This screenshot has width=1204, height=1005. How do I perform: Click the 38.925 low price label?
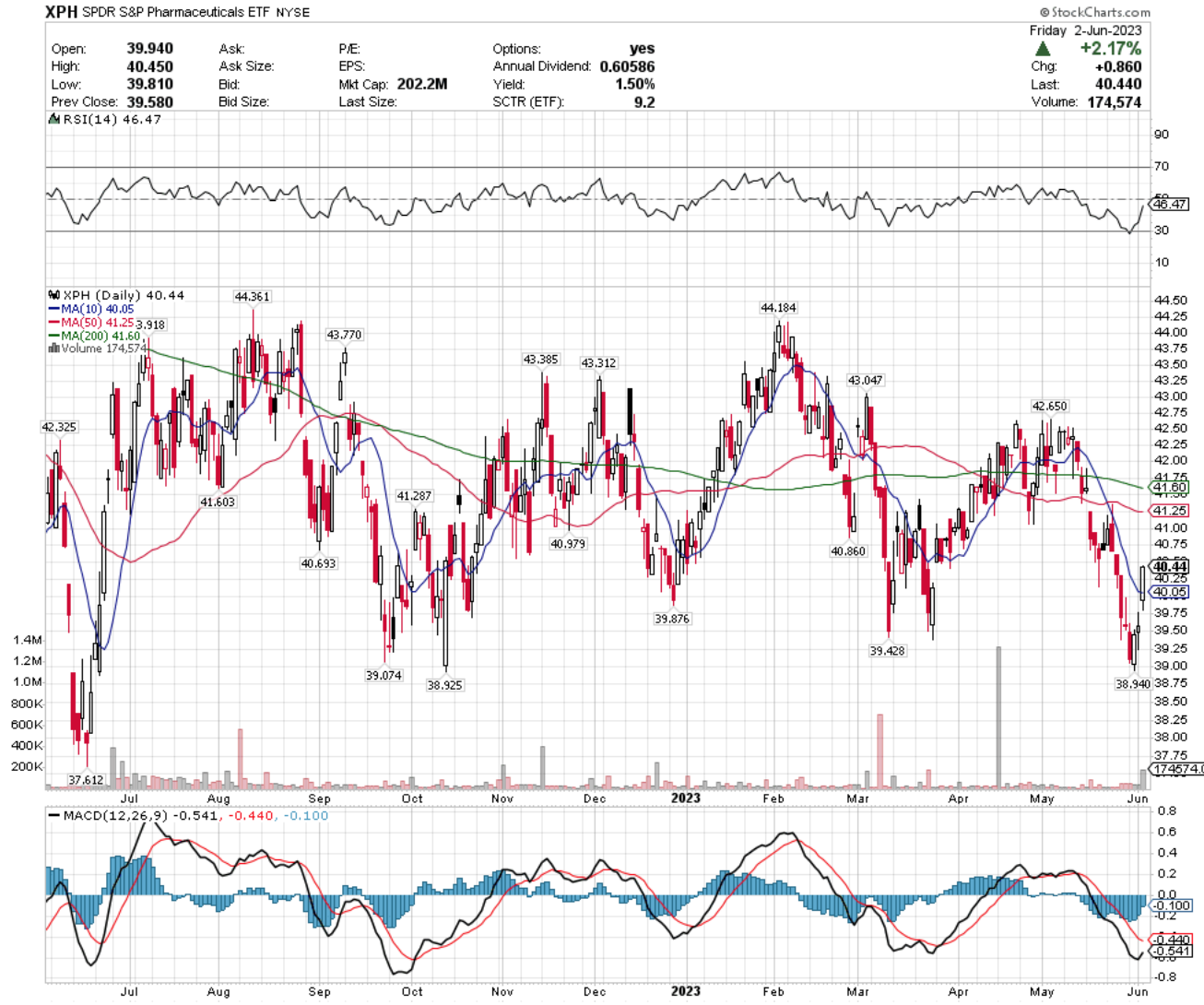(x=444, y=686)
